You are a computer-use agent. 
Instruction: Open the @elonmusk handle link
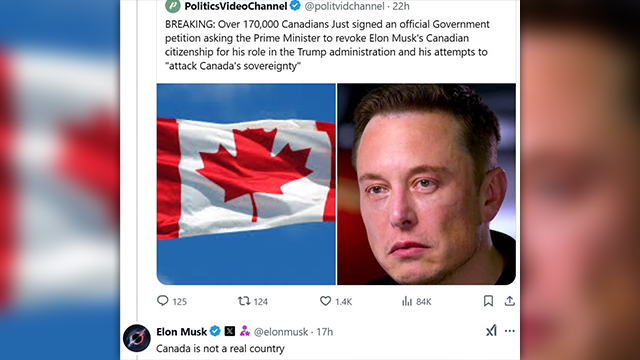[281, 332]
